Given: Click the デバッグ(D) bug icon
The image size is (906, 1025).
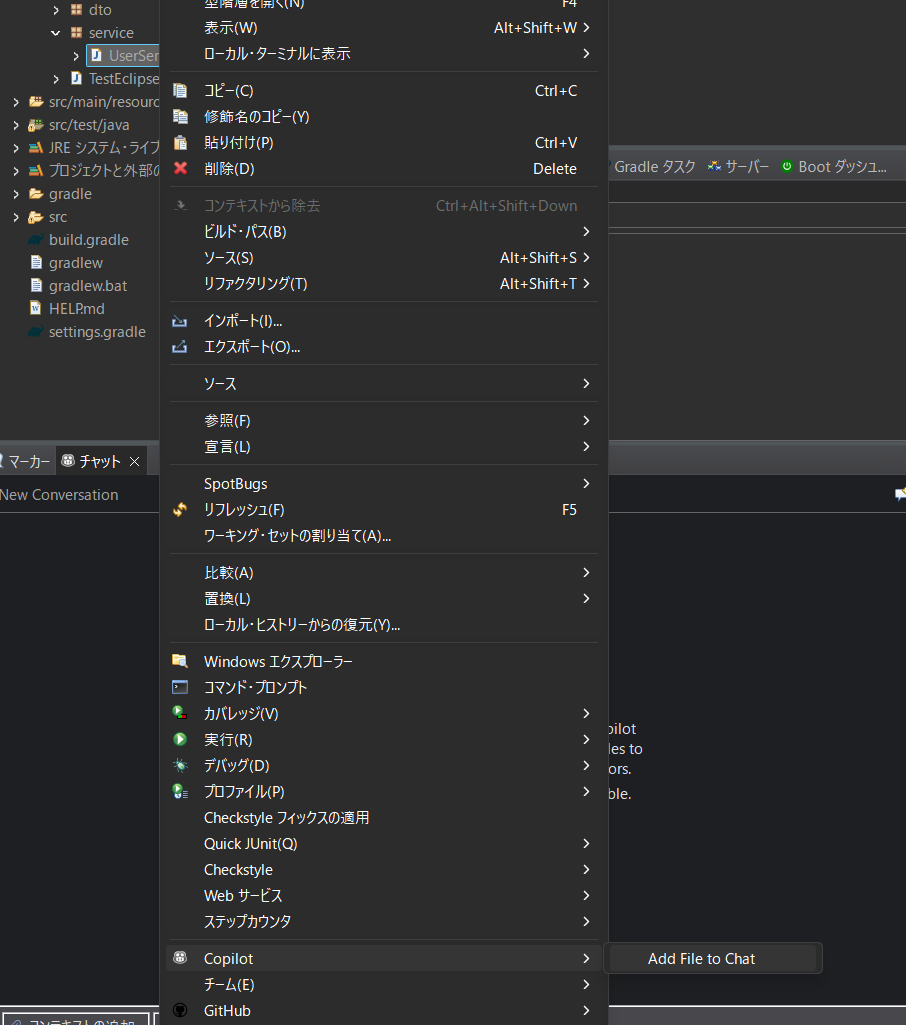Looking at the screenshot, I should pos(182,765).
